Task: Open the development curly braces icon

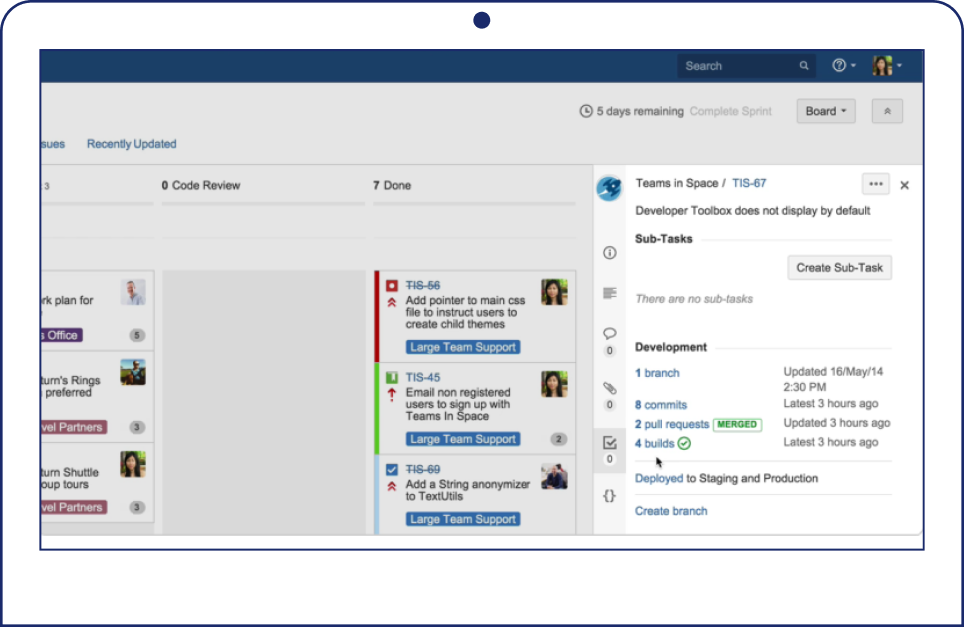Action: (609, 495)
